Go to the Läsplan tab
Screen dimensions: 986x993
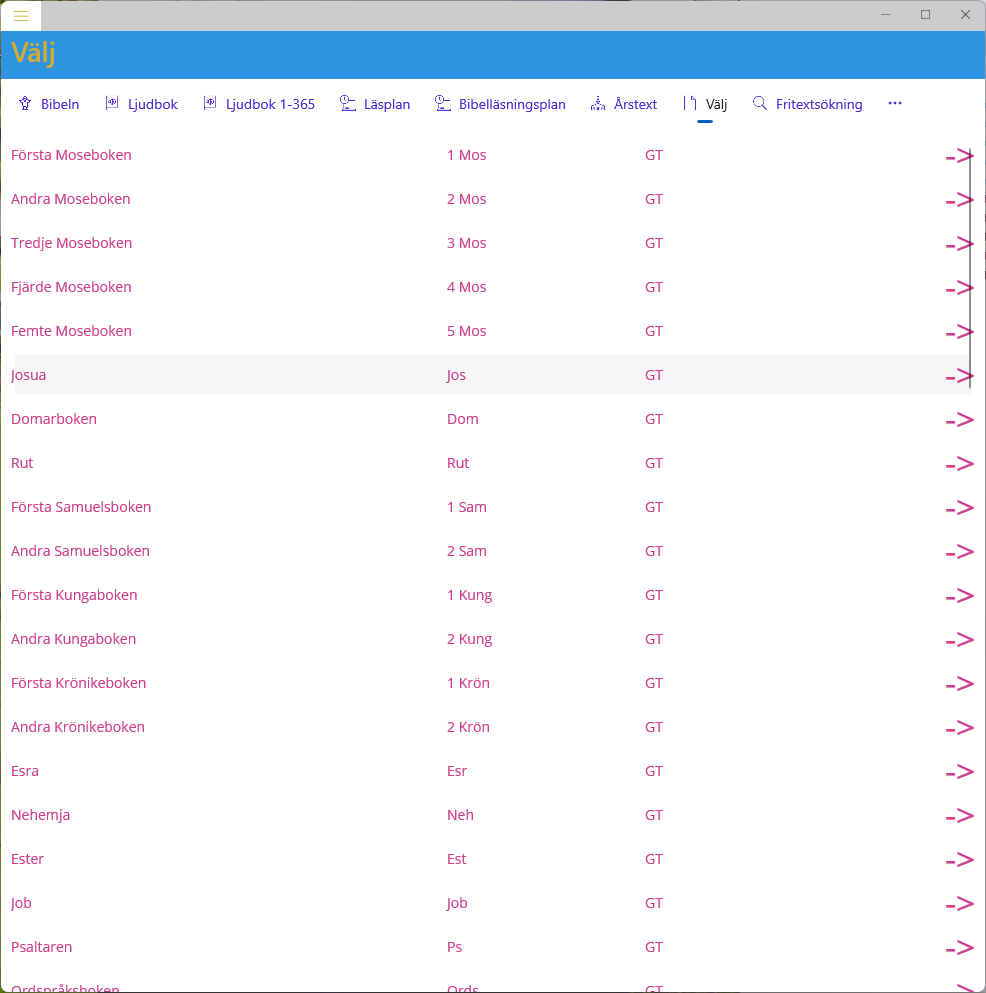click(375, 104)
